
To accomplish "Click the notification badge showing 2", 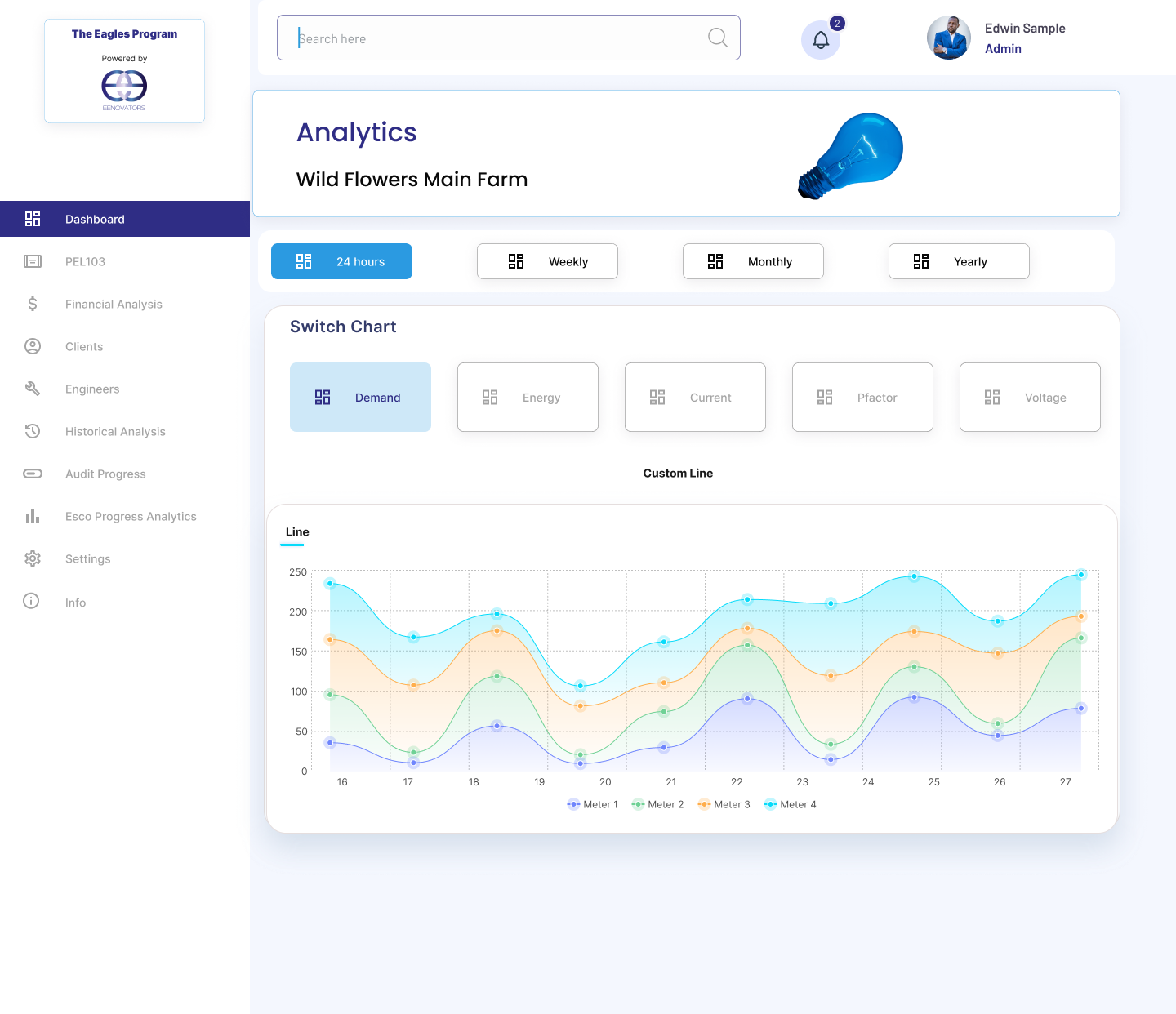I will [837, 24].
